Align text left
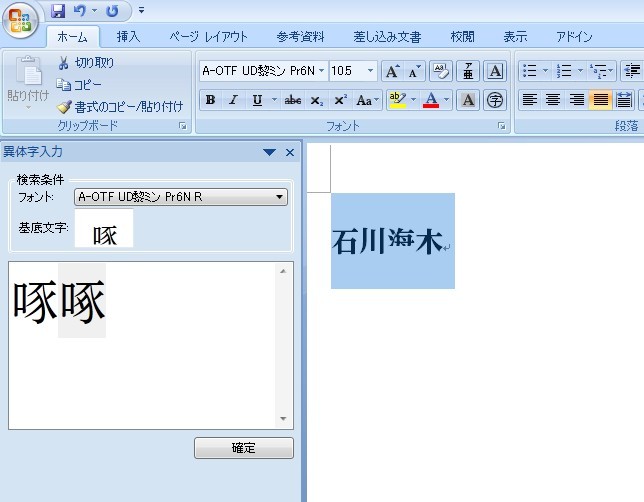 click(x=529, y=100)
